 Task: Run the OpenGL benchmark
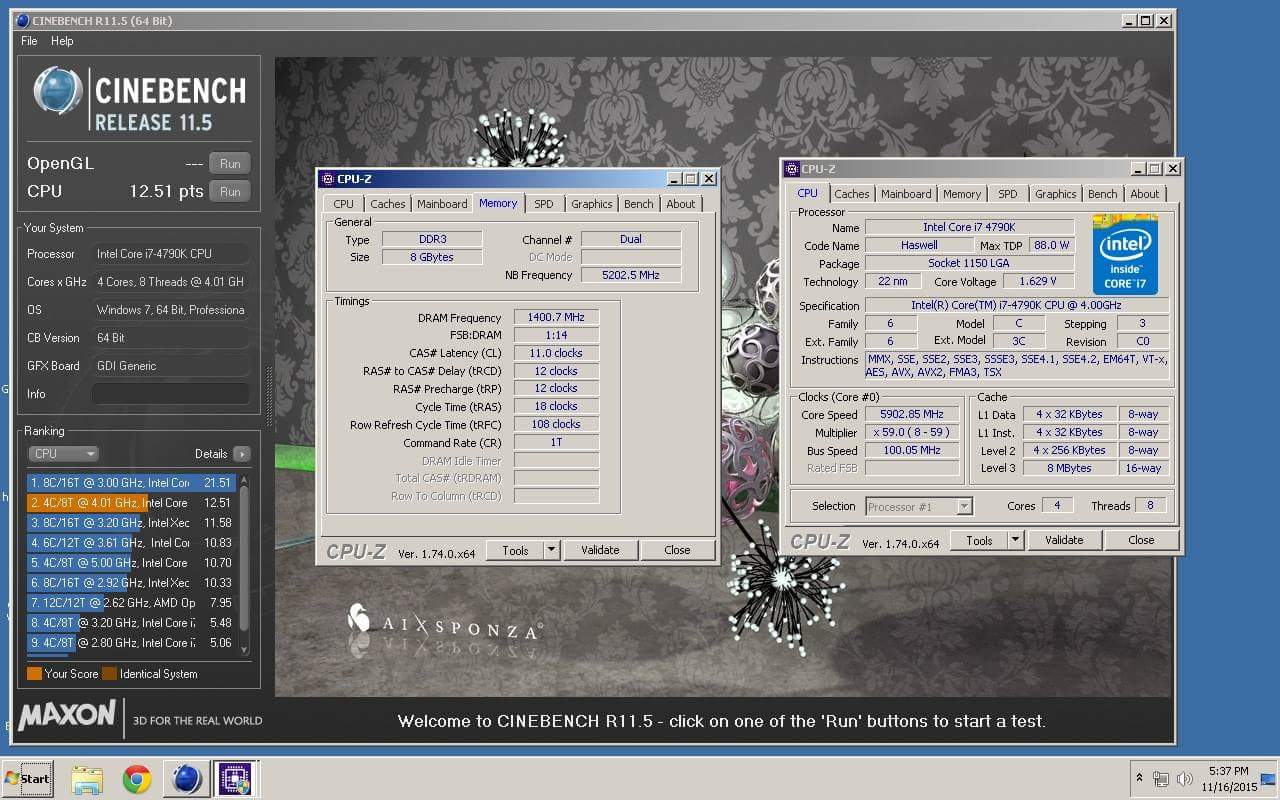[x=230, y=164]
